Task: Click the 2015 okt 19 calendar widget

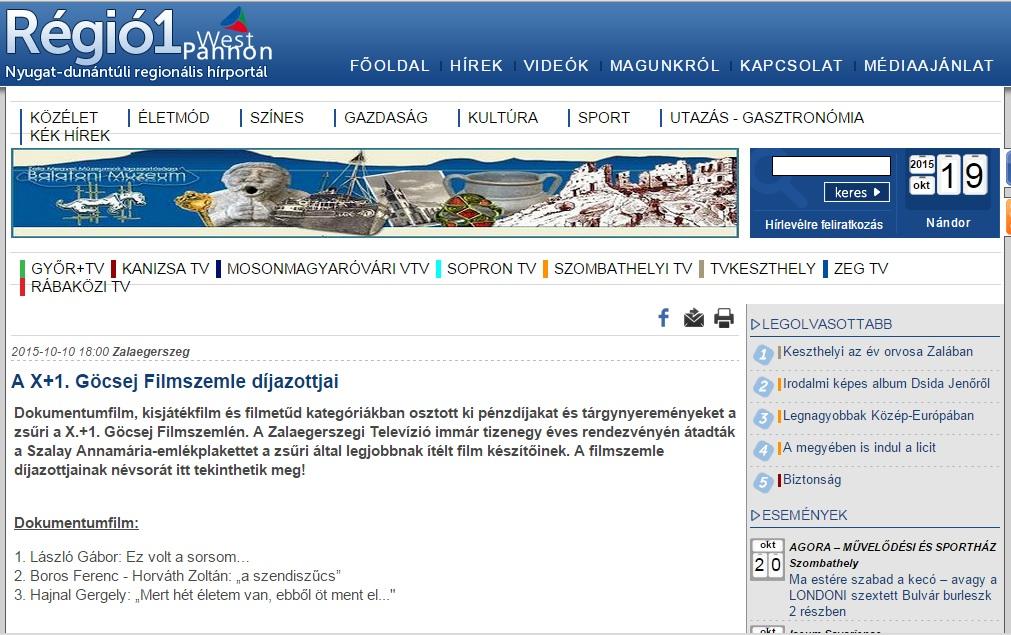Action: pyautogui.click(x=947, y=174)
